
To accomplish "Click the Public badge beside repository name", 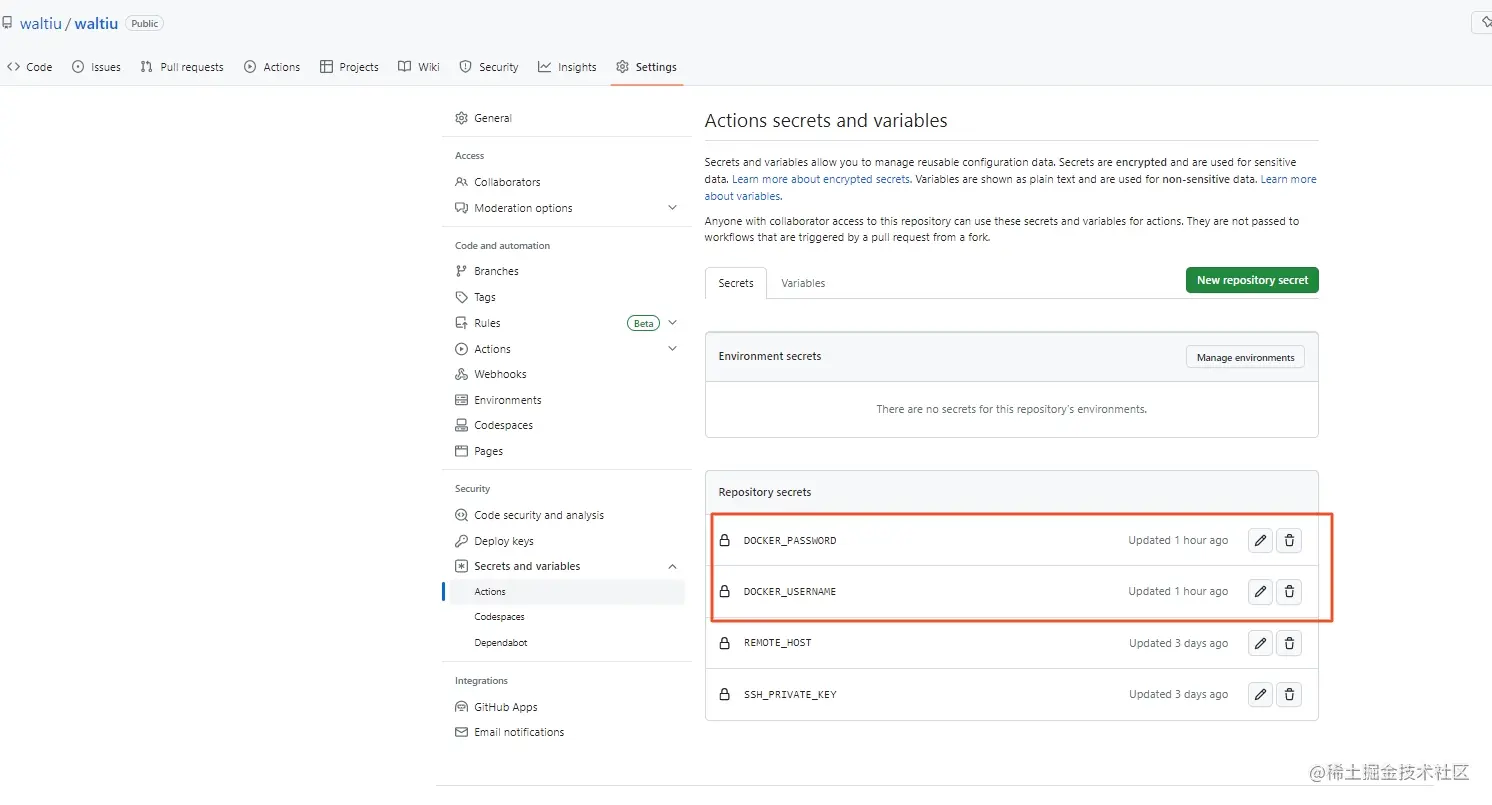I will 145,23.
